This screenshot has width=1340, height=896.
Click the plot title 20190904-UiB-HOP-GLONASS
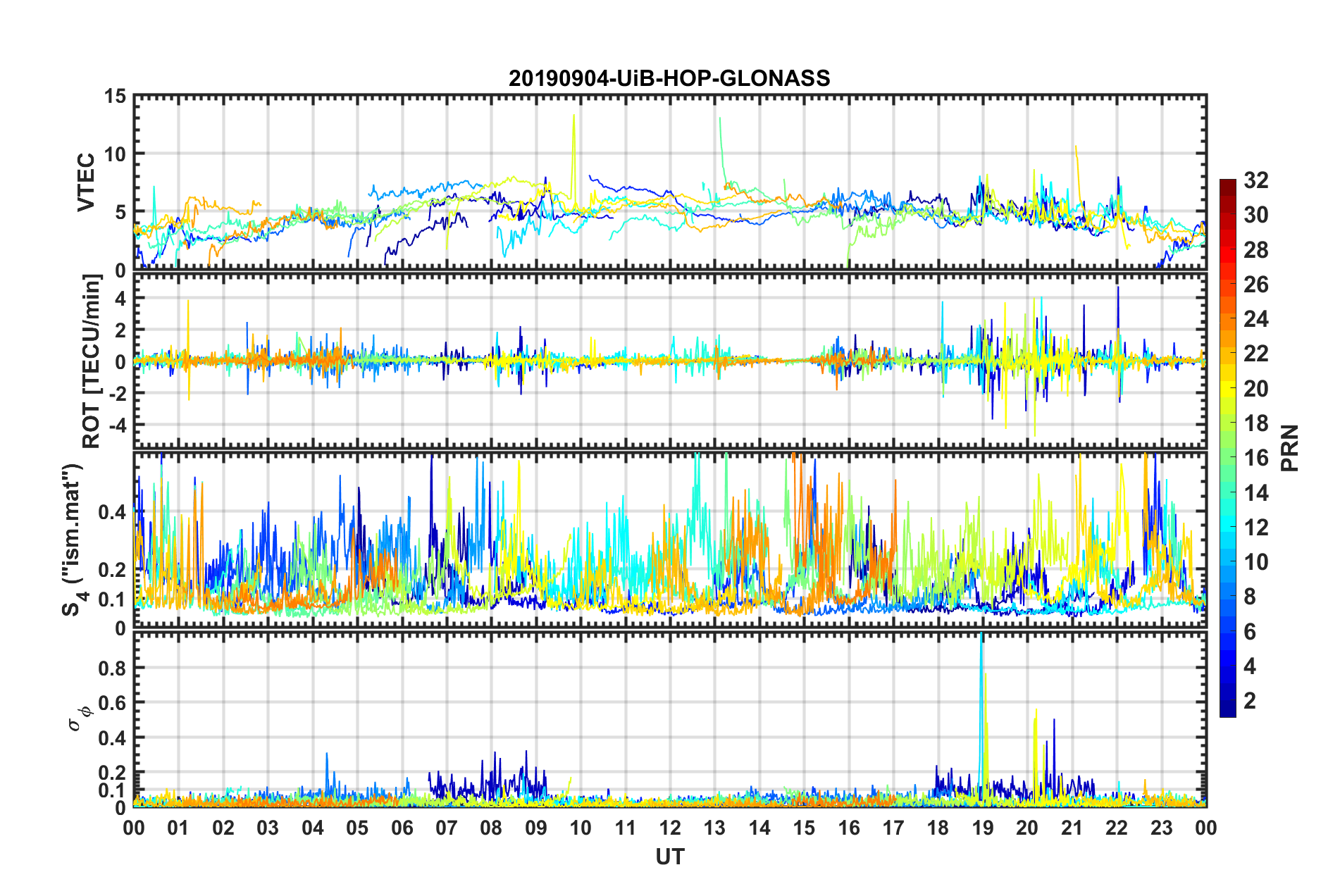point(669,78)
